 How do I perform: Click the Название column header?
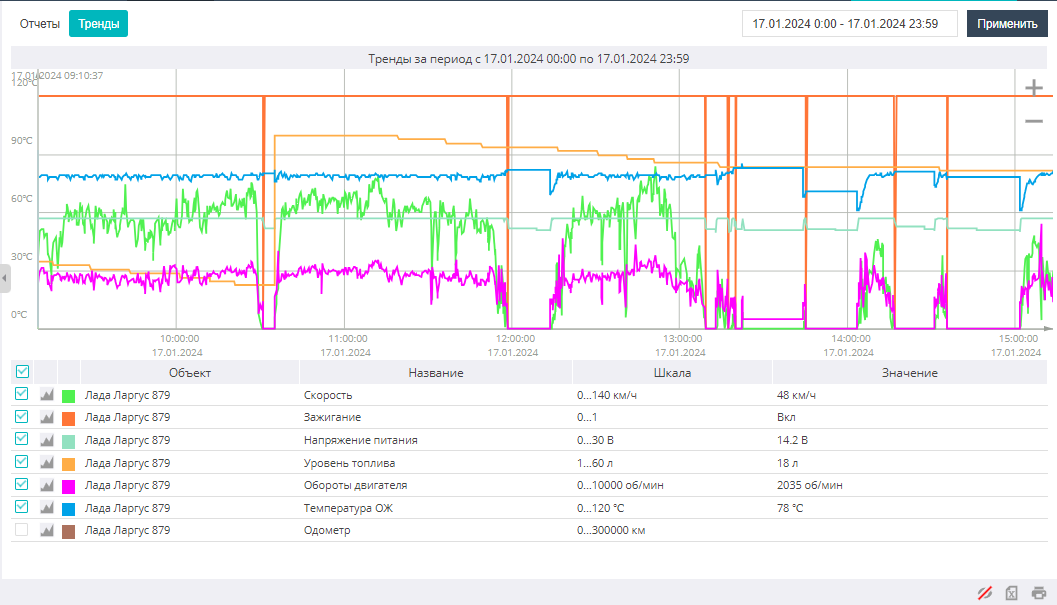click(x=435, y=372)
